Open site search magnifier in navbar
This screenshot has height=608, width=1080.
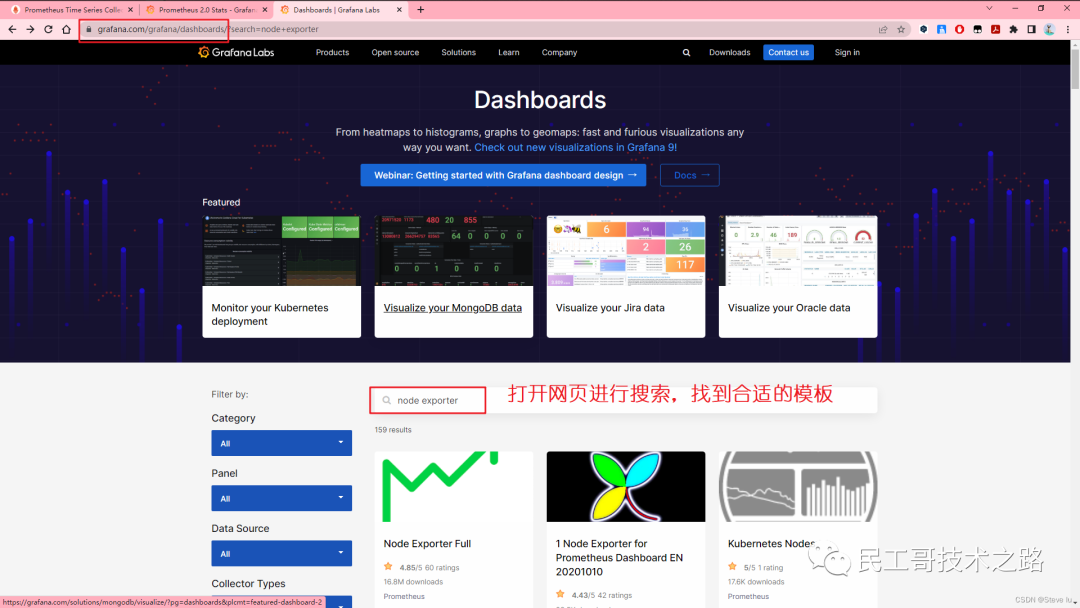tap(686, 52)
